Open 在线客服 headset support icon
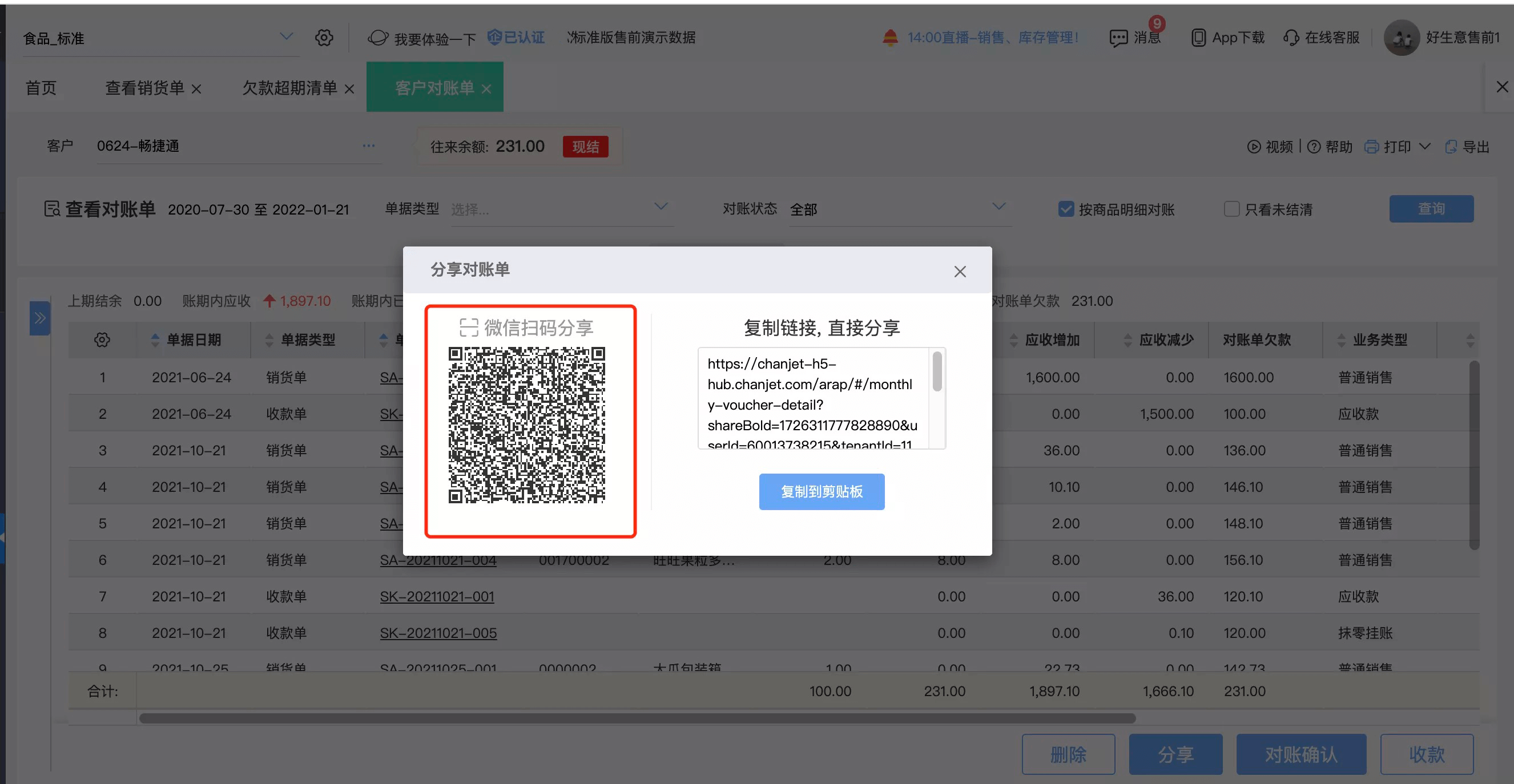This screenshot has height=784, width=1514. (x=1291, y=38)
